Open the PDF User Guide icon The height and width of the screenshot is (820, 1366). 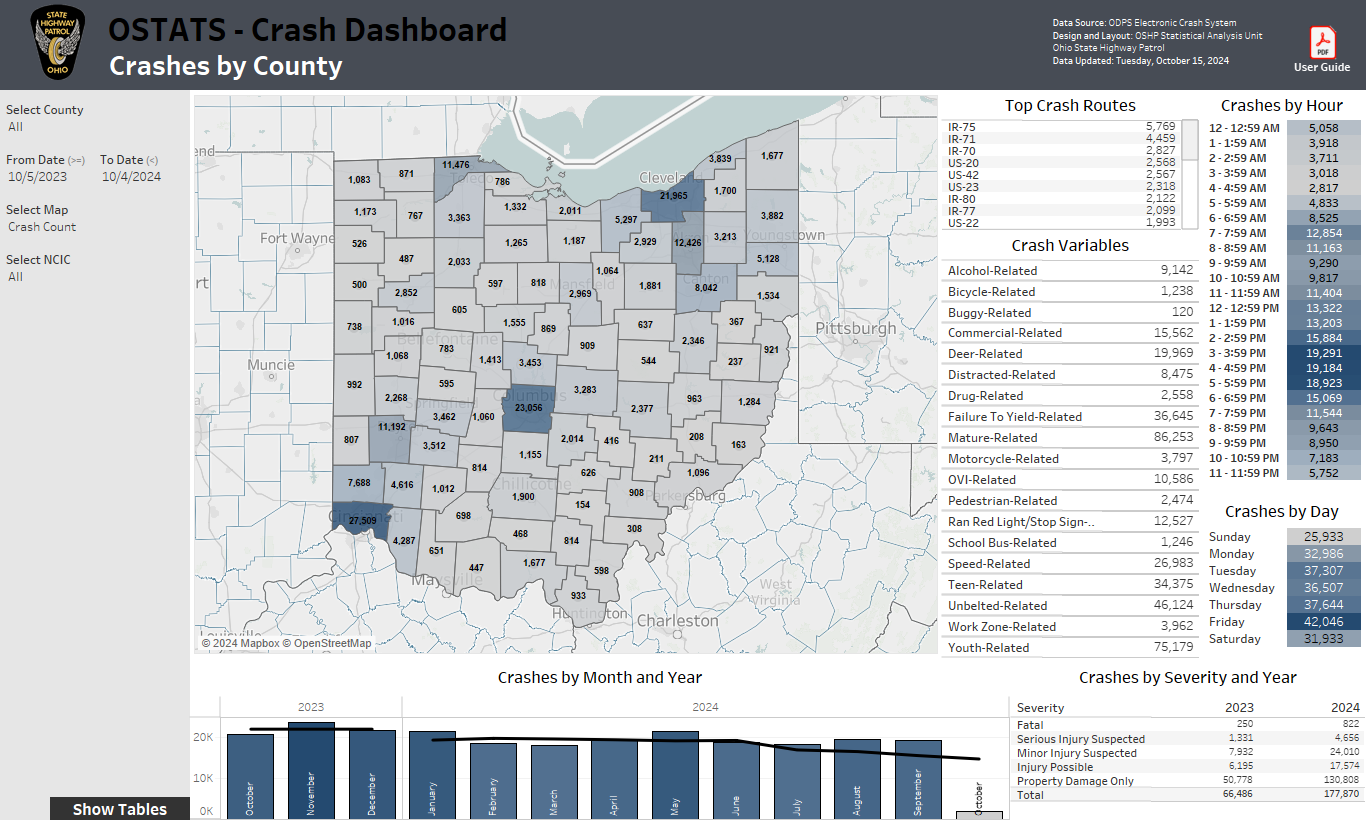click(x=1322, y=43)
